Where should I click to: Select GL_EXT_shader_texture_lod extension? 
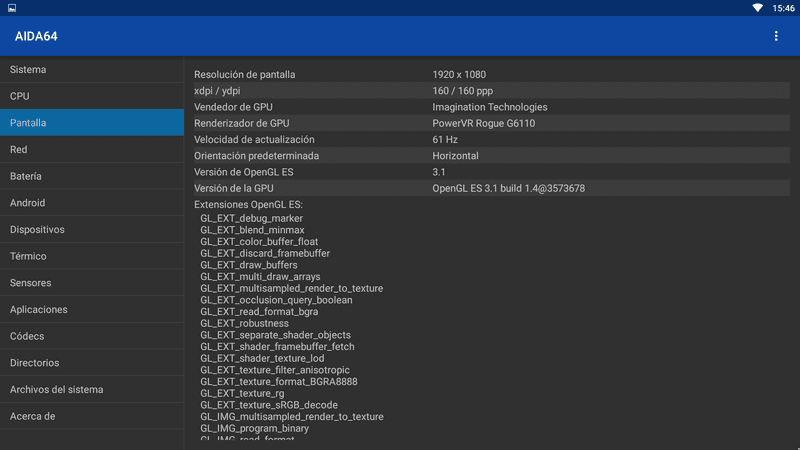262,359
